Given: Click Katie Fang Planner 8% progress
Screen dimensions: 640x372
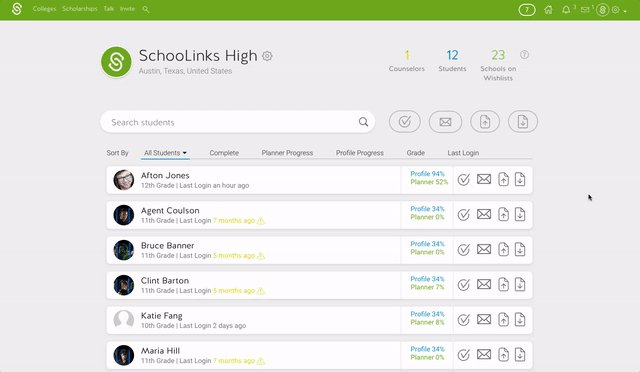Looking at the screenshot, I should coord(427,323).
